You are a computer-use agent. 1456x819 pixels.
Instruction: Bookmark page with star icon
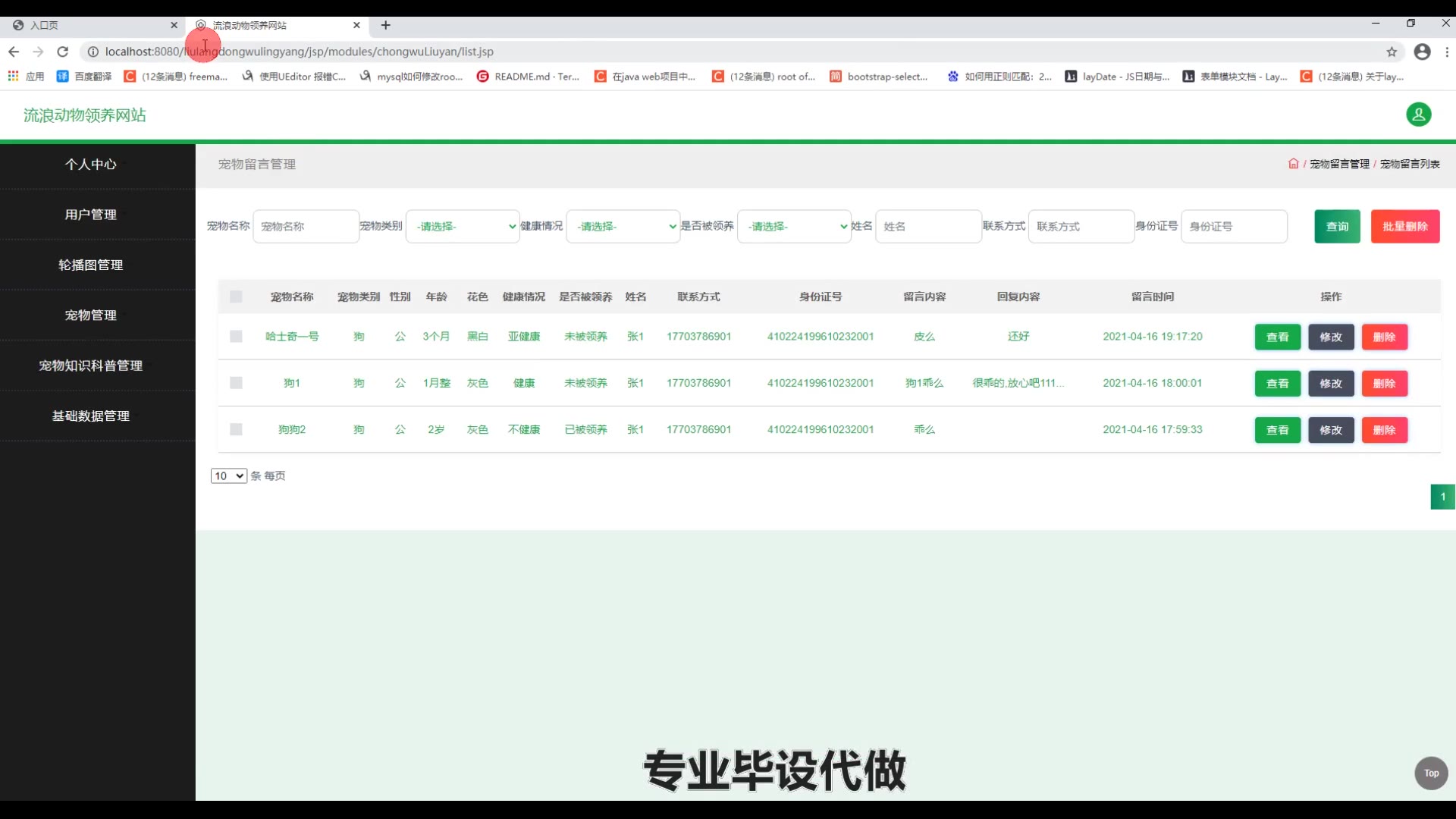[1392, 52]
